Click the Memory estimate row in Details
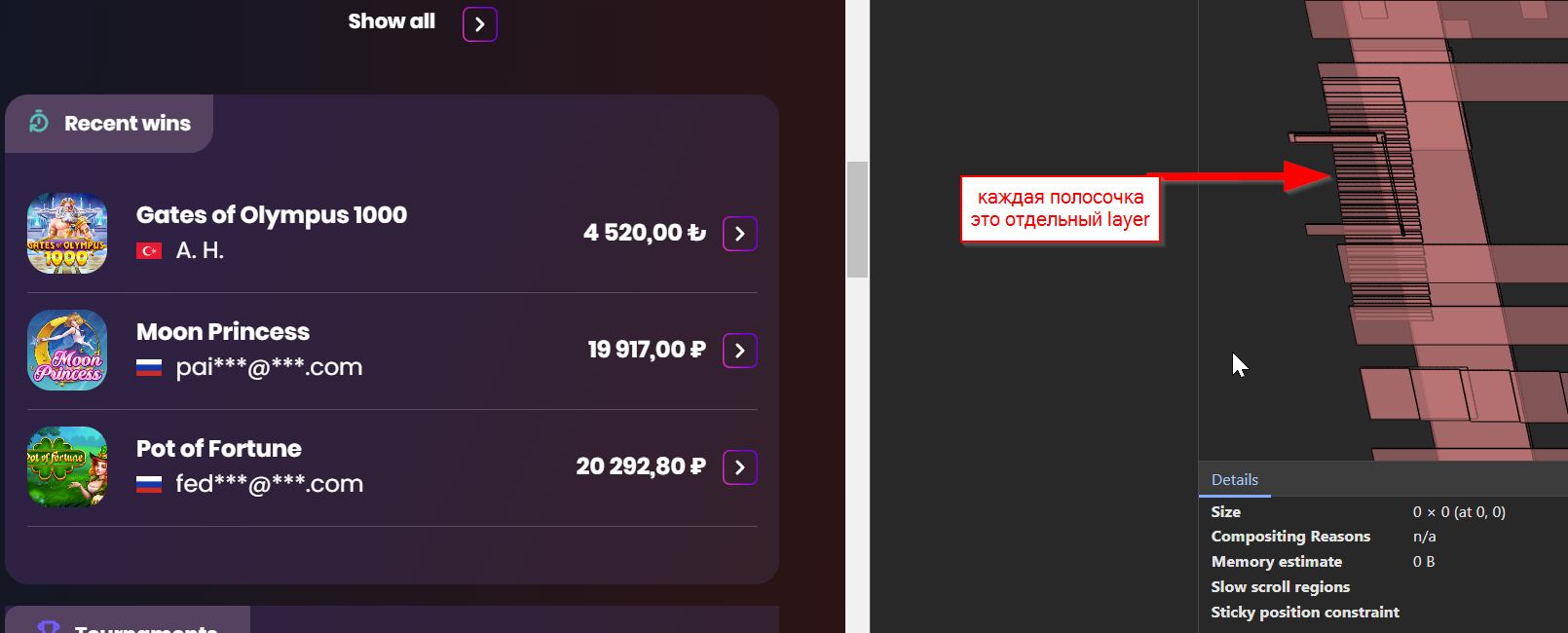The width and height of the screenshot is (1568, 633). [1276, 561]
